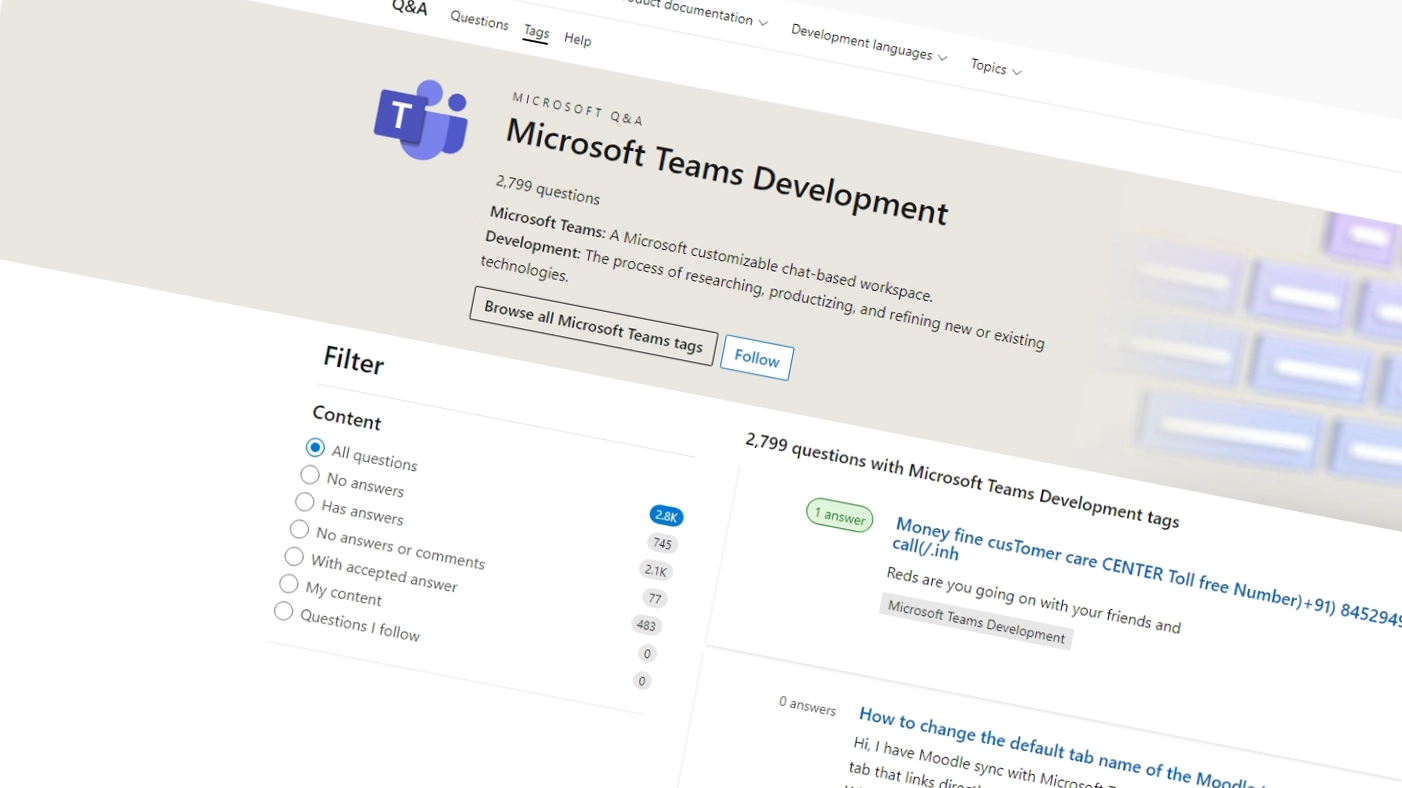Click the Microsoft Teams logo icon

coord(421,118)
